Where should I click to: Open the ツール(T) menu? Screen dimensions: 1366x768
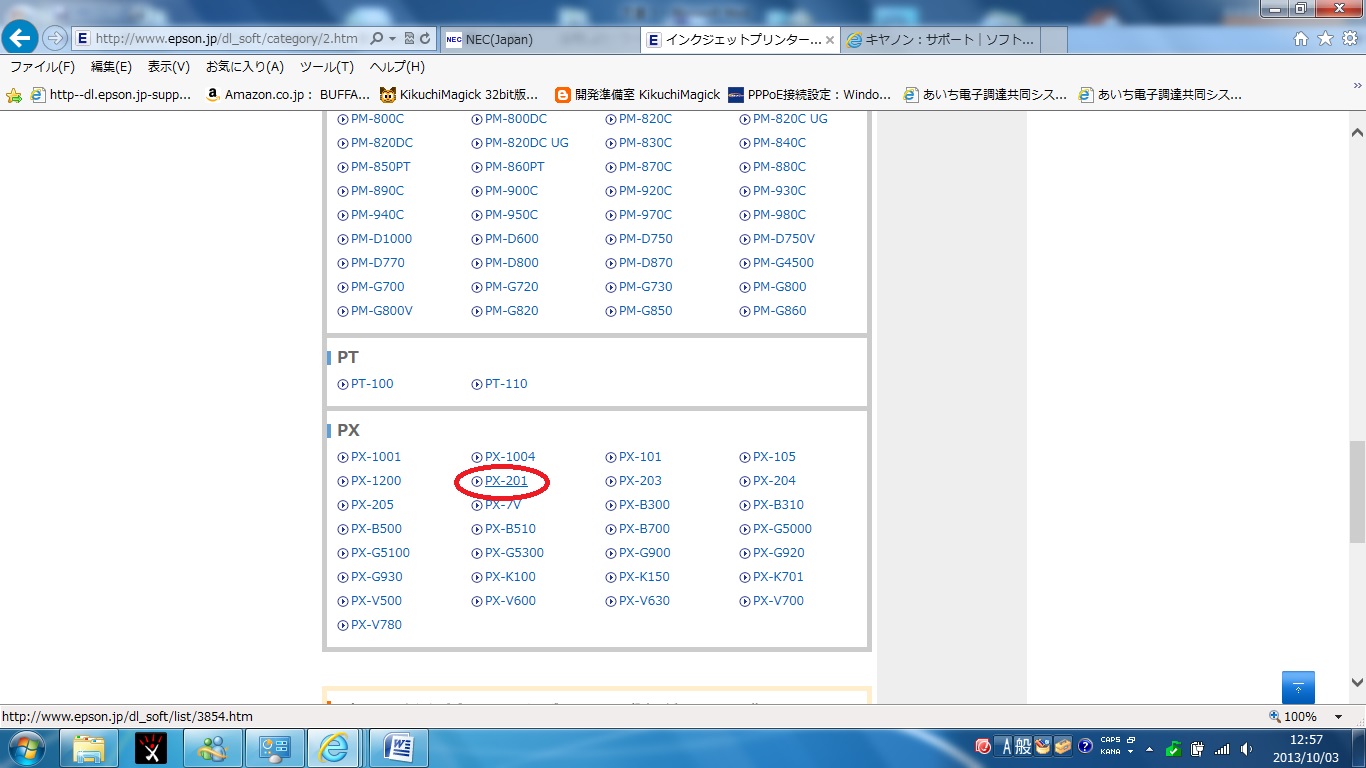click(327, 67)
